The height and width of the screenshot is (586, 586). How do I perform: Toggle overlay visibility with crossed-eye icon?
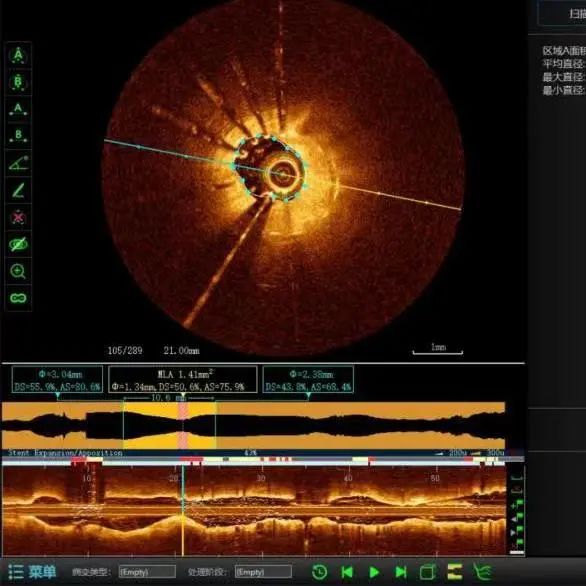coord(18,244)
